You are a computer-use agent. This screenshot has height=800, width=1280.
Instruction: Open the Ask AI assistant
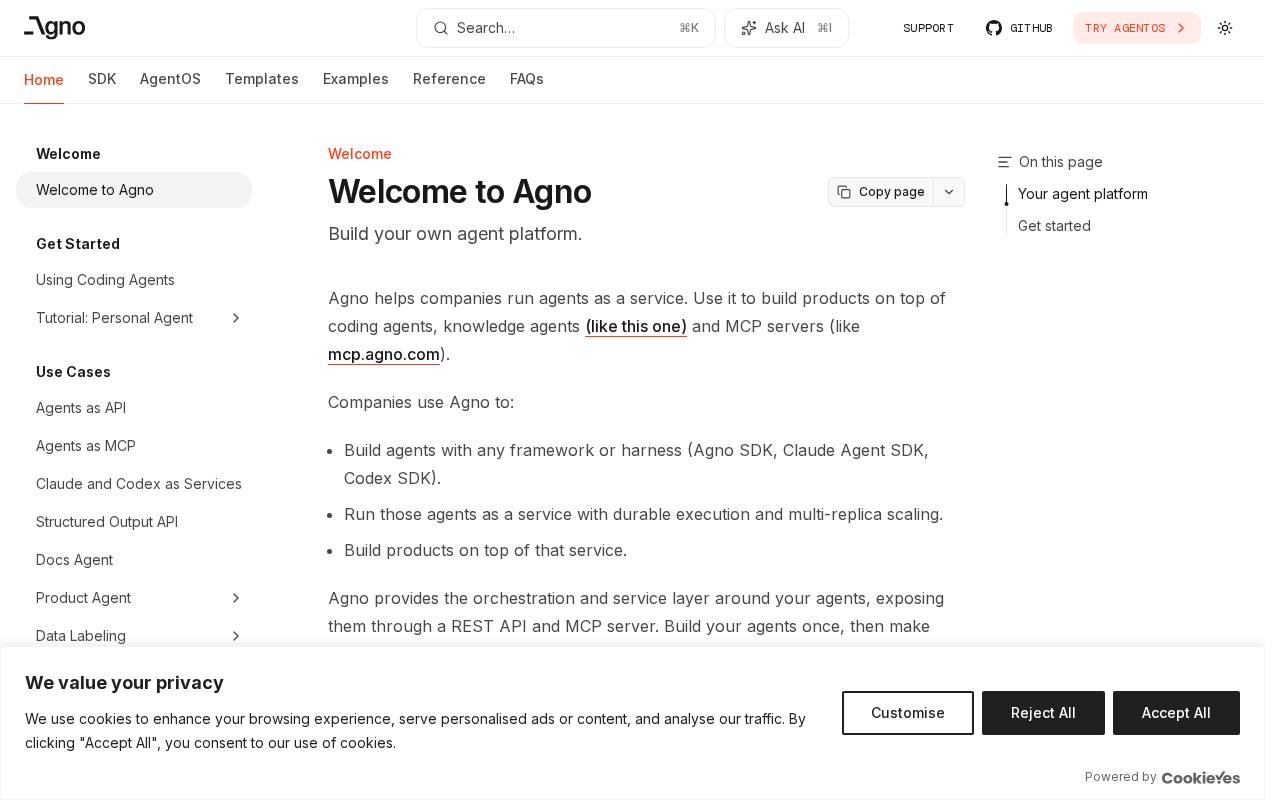coord(786,28)
